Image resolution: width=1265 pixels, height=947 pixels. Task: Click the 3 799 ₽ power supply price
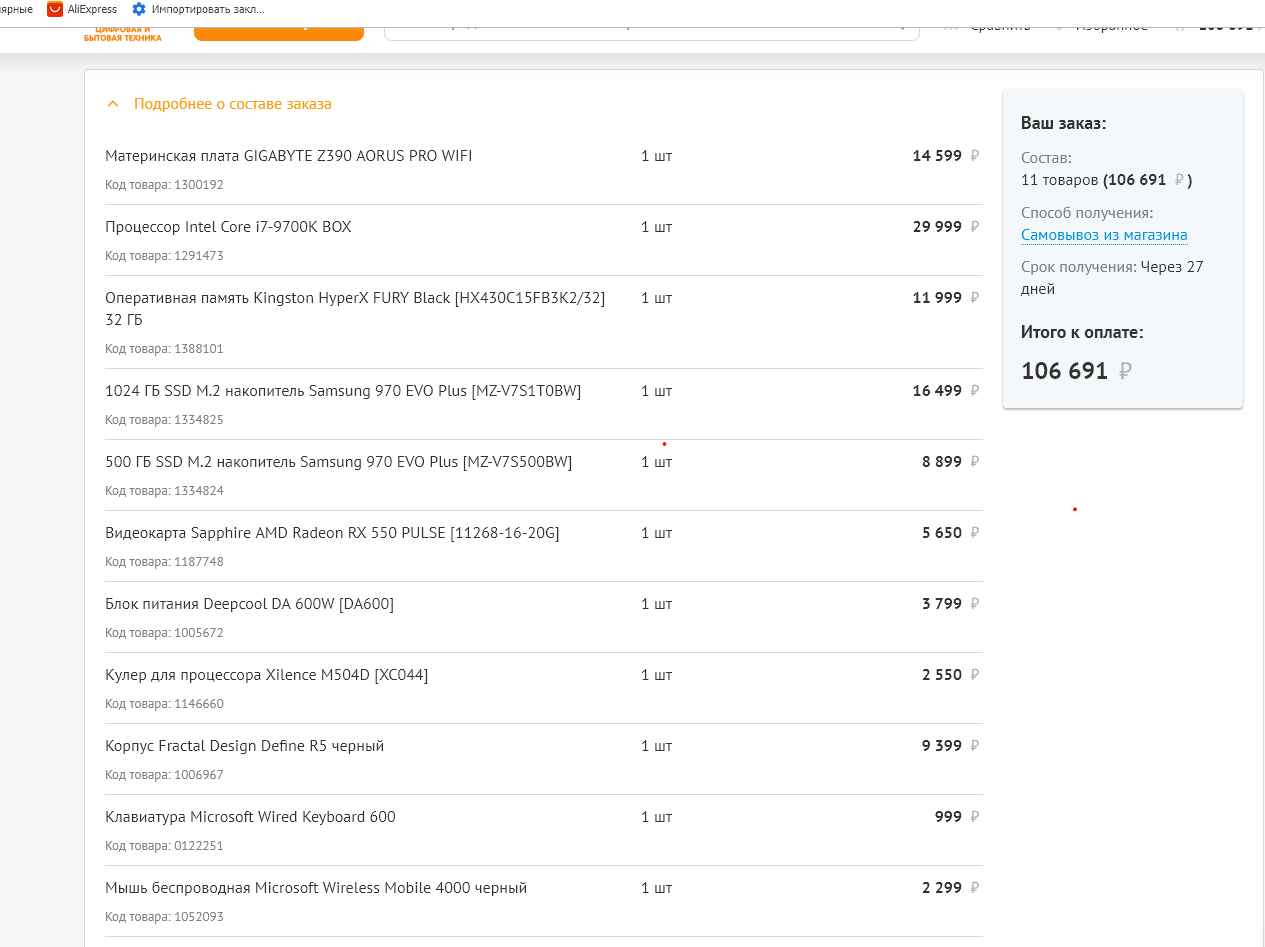coord(951,604)
